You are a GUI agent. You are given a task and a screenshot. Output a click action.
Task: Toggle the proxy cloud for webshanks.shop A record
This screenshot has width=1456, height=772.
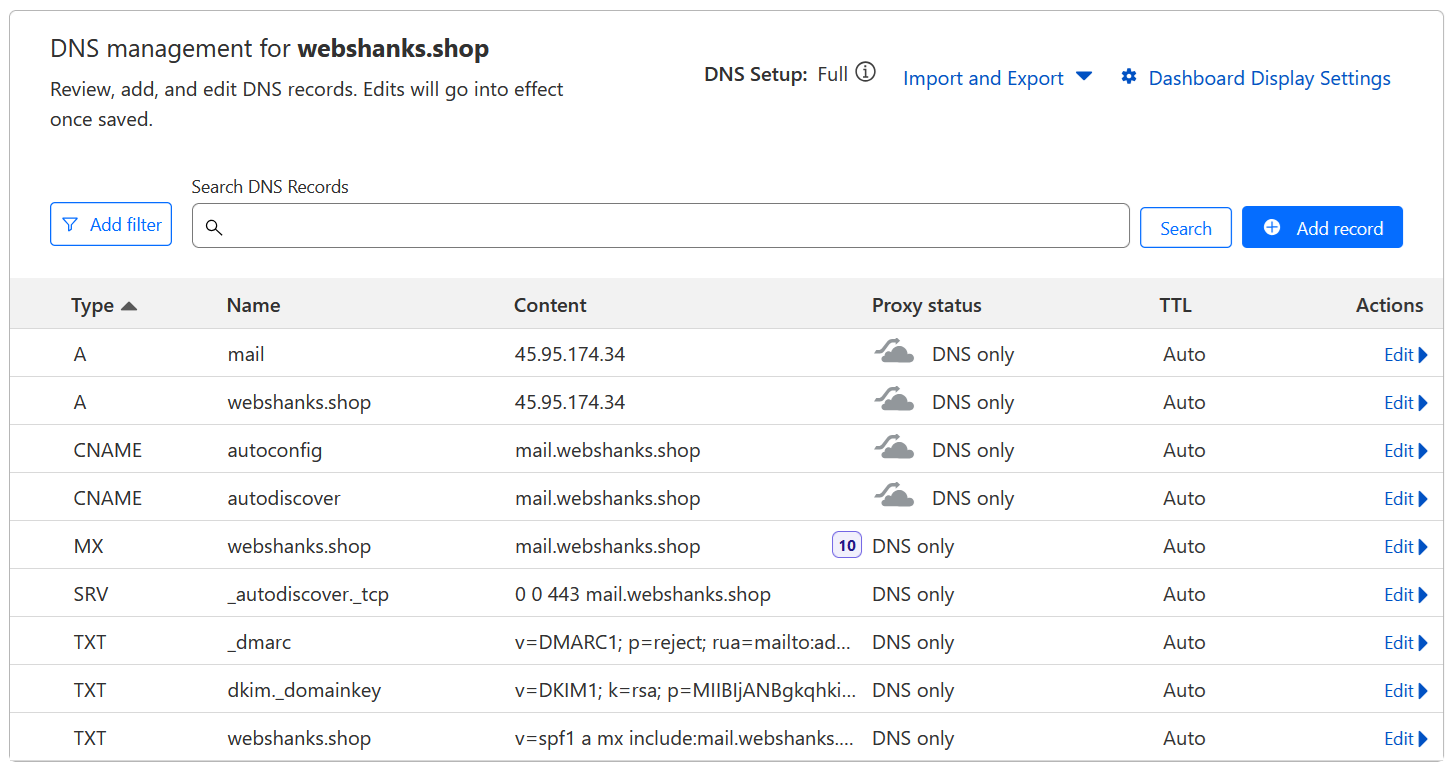(894, 400)
